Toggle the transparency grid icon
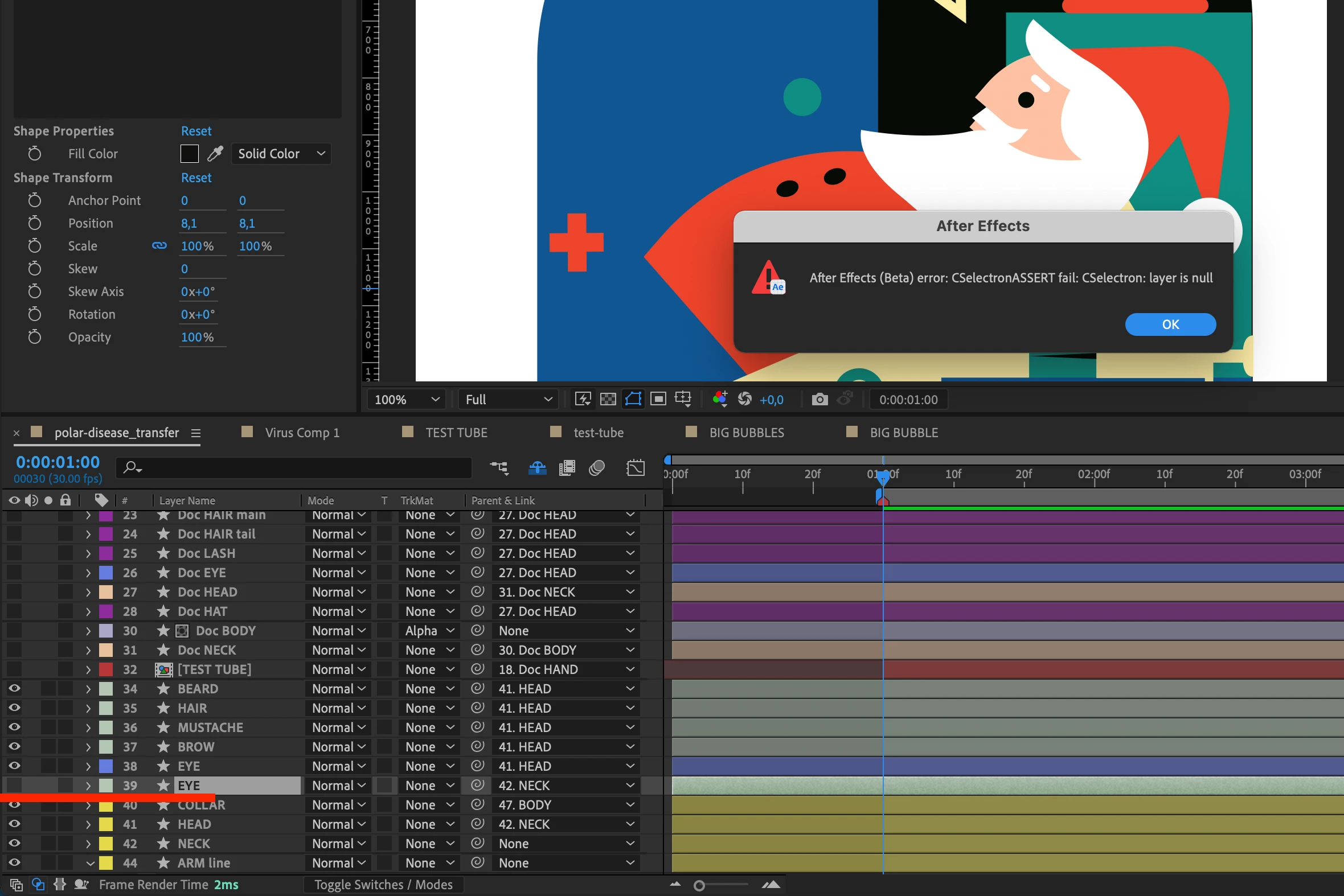Screen dimensions: 1344x896 pos(608,400)
